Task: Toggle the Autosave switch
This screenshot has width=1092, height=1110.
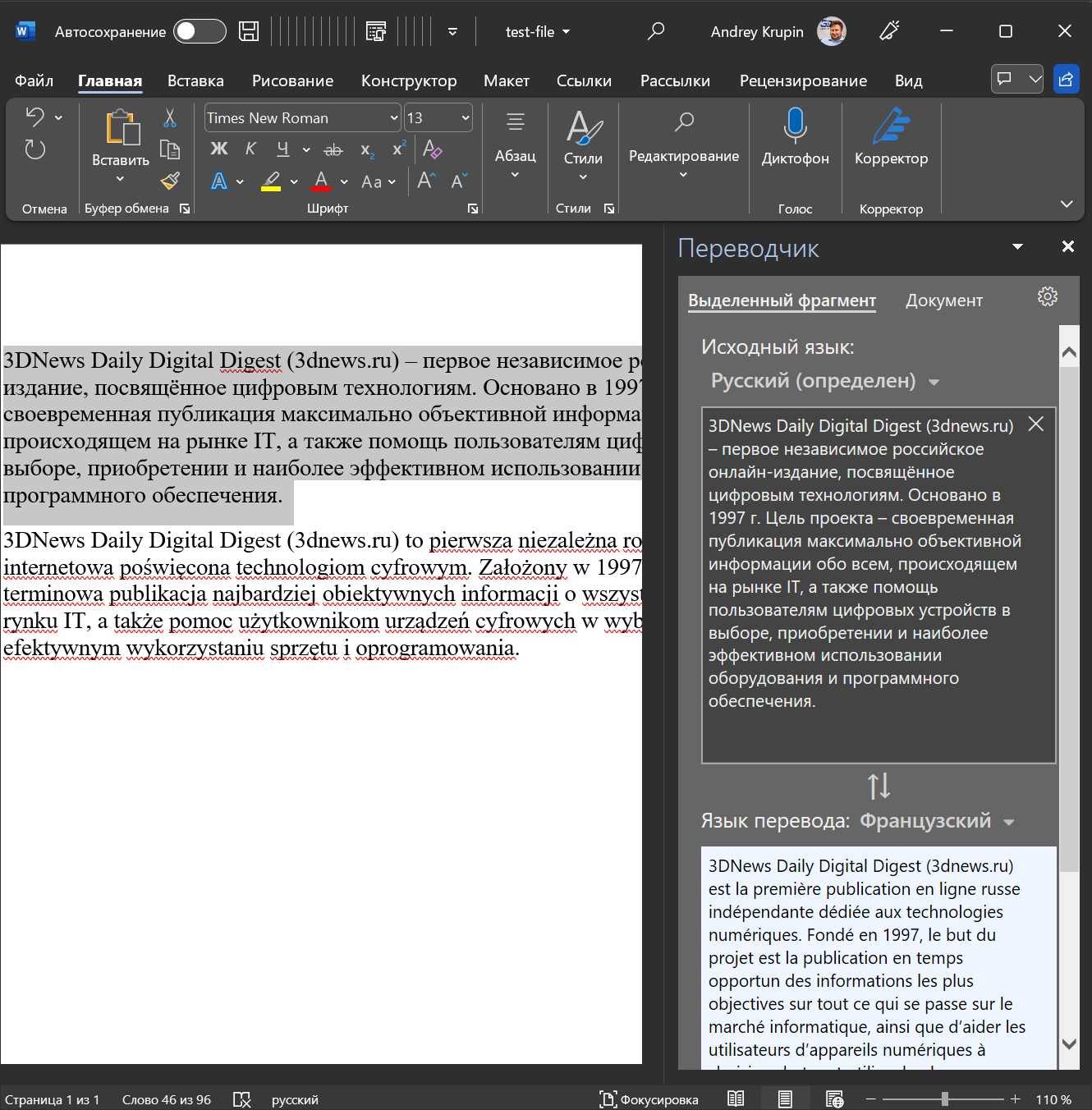Action: (x=200, y=31)
